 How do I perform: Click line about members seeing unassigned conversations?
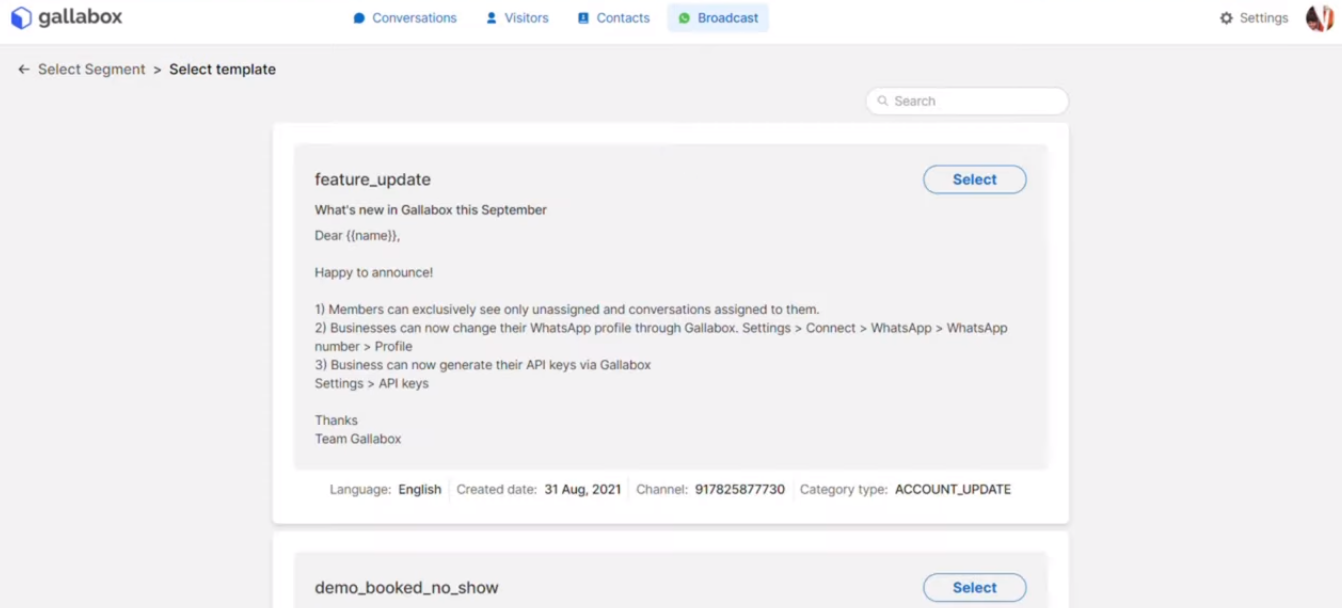point(567,310)
